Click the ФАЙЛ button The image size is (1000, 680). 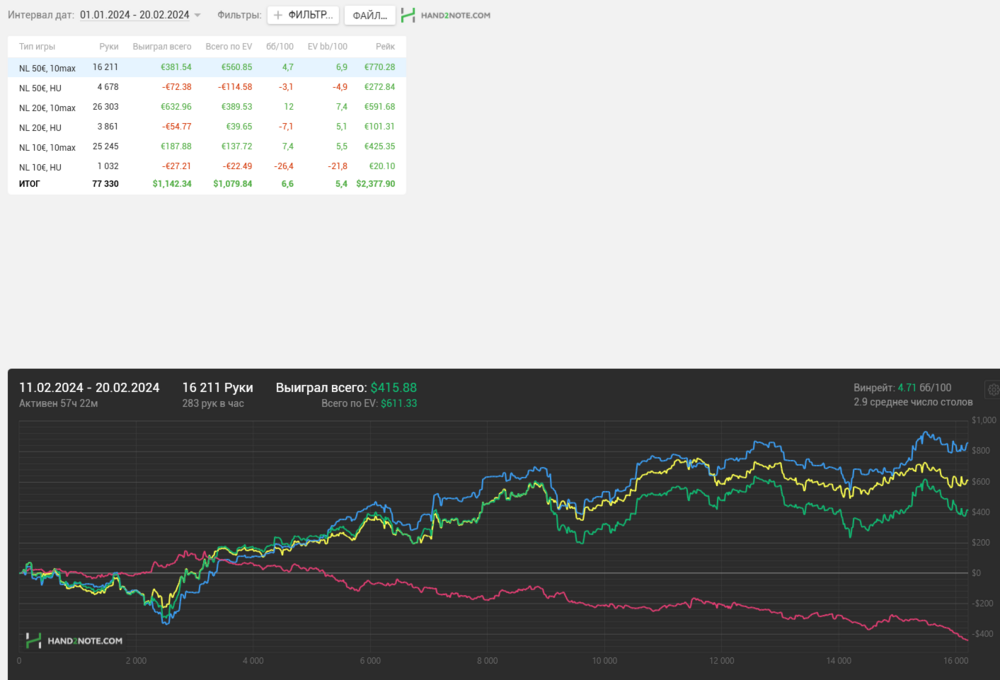(x=370, y=15)
